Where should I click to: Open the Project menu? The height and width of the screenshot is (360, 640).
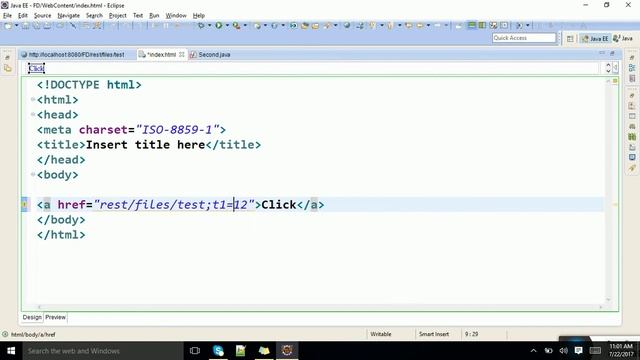(x=118, y=16)
